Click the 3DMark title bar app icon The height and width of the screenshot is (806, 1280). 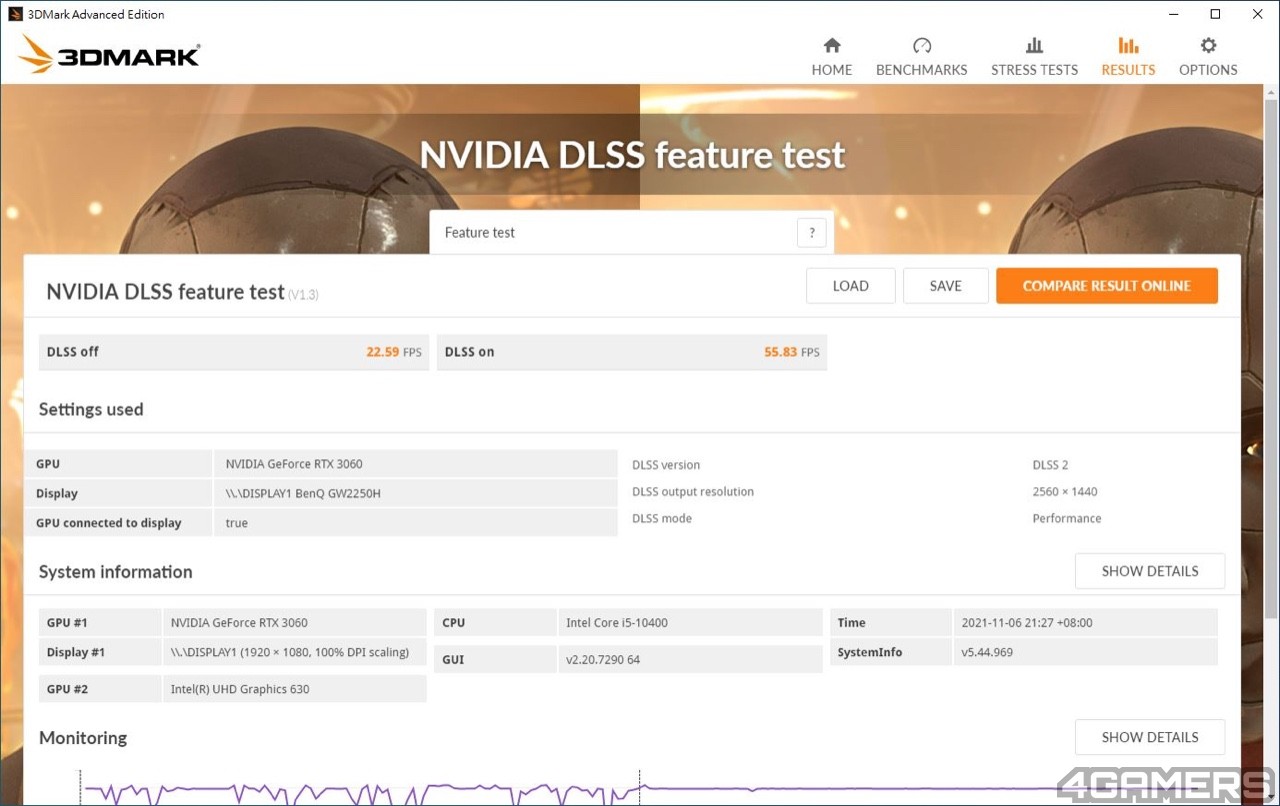tap(15, 14)
